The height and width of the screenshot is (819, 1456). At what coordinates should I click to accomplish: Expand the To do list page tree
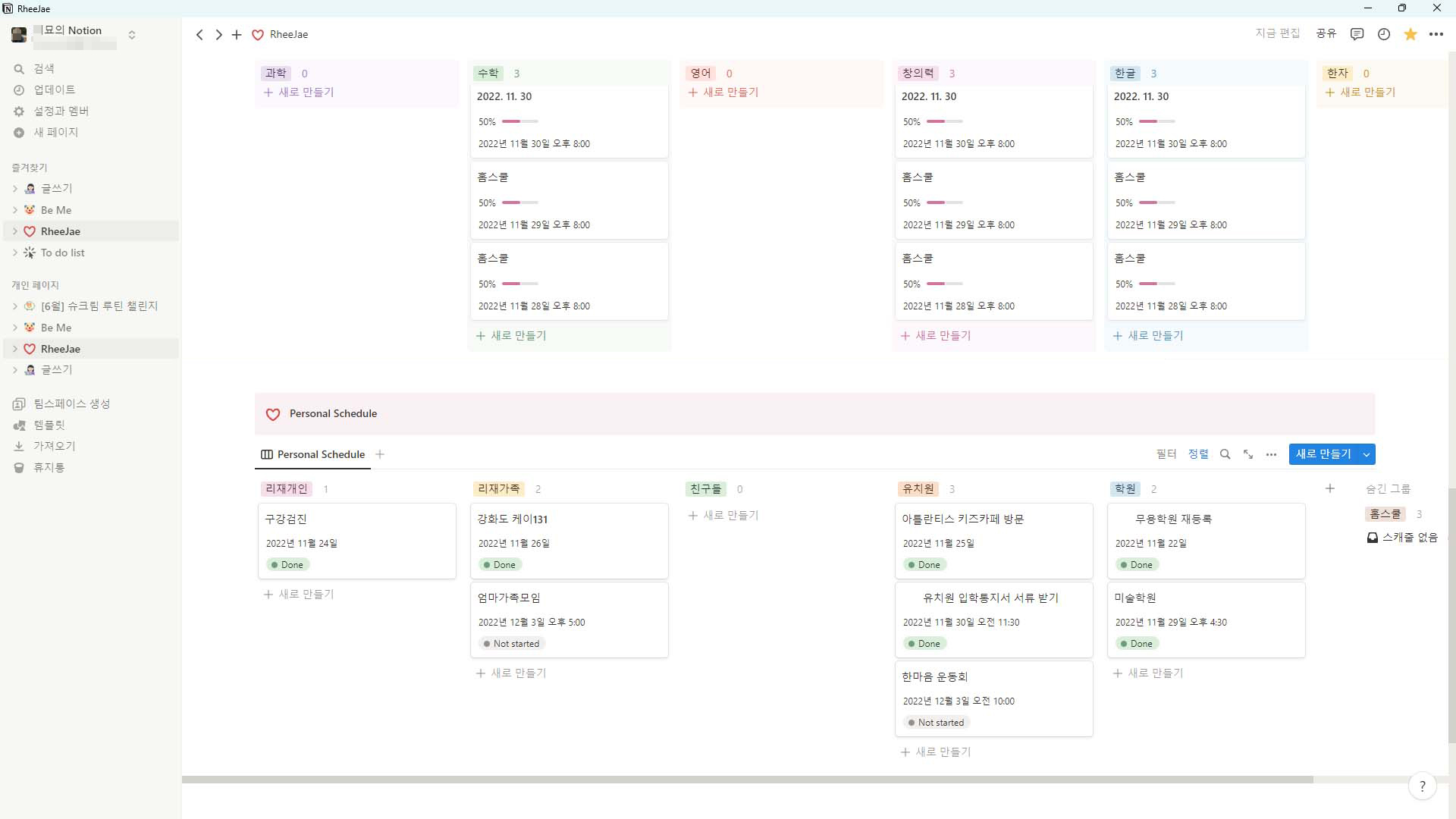click(15, 253)
